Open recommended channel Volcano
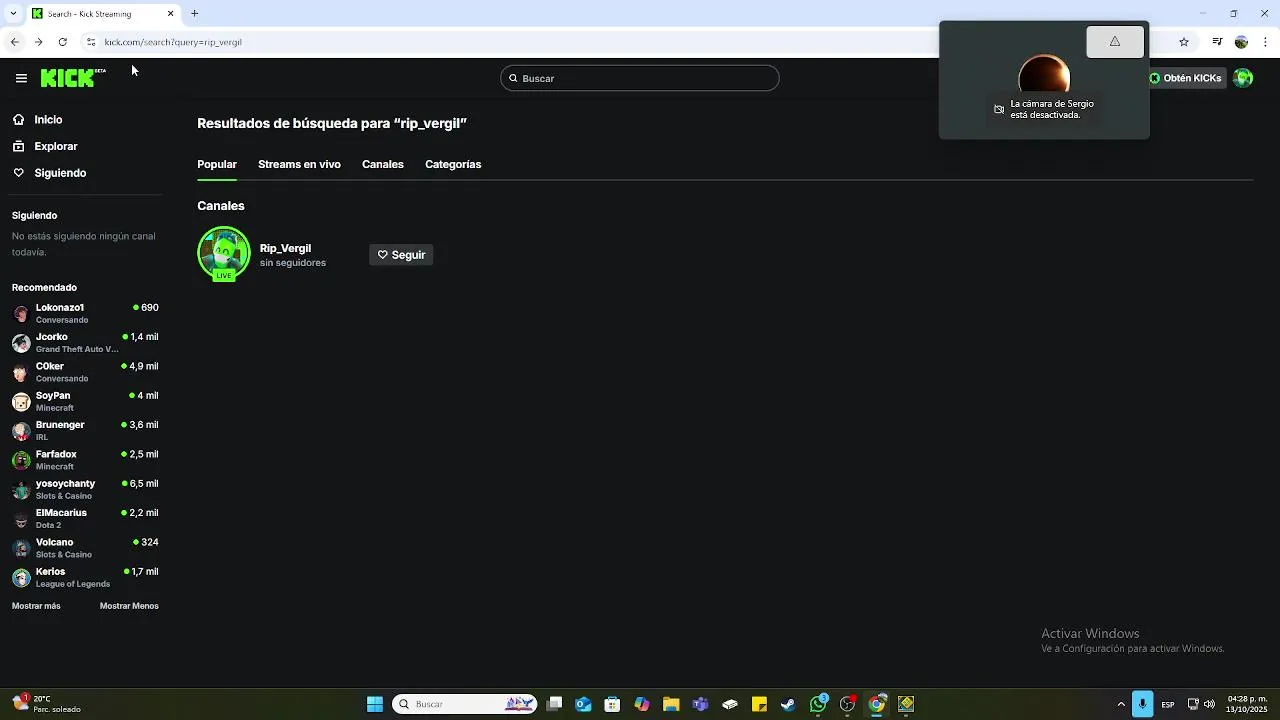This screenshot has width=1280, height=720. point(85,548)
